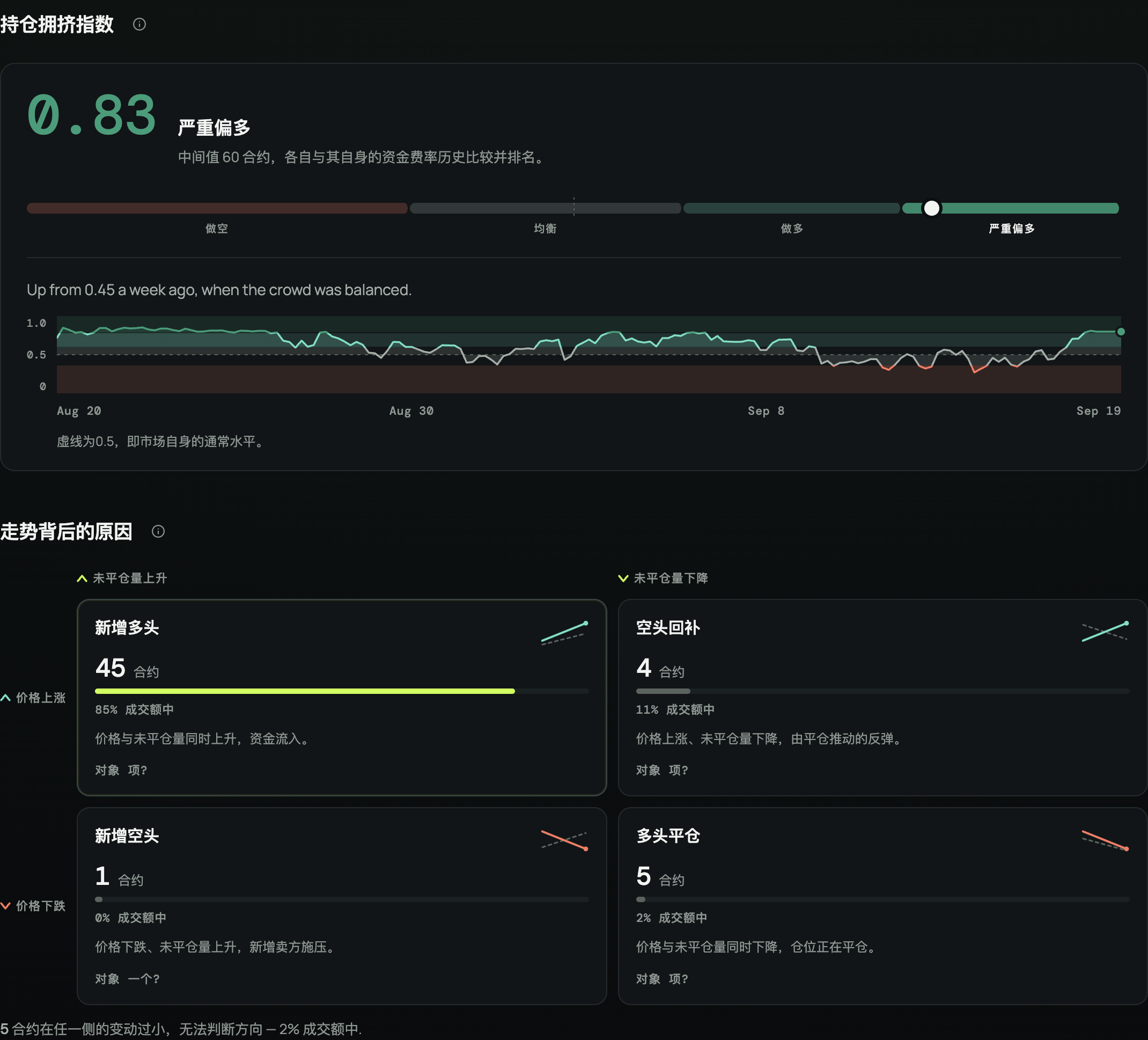Select the 均衡 gauge segment label
This screenshot has height=1040, width=1148.
(x=545, y=229)
